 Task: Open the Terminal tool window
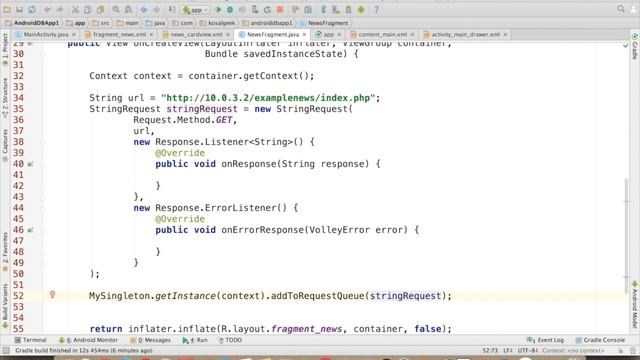click(31, 340)
